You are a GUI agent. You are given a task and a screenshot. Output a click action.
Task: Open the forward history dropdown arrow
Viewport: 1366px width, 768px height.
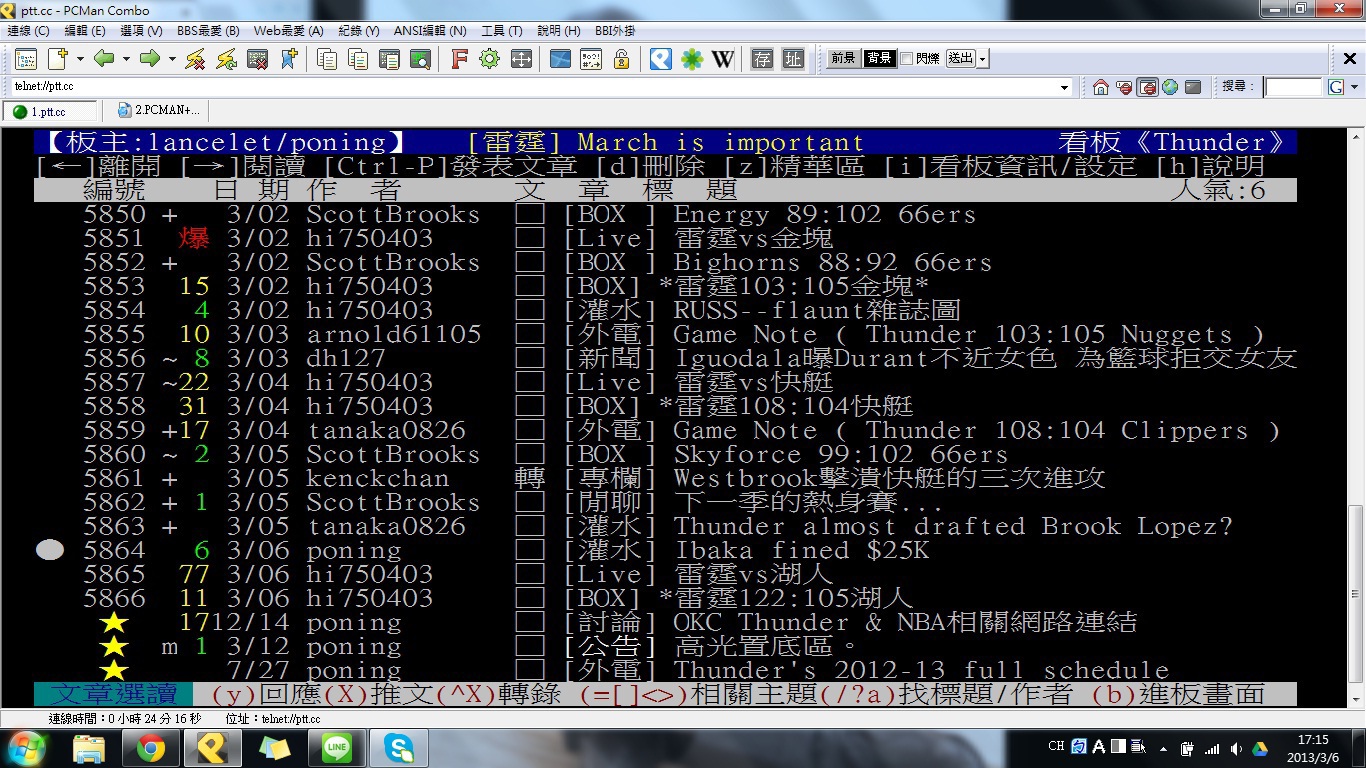[x=172, y=59]
